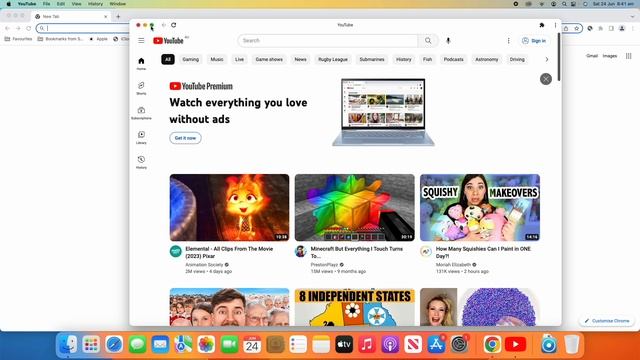The height and width of the screenshot is (360, 640).
Task: Open the File menu in menu bar
Action: [47, 4]
